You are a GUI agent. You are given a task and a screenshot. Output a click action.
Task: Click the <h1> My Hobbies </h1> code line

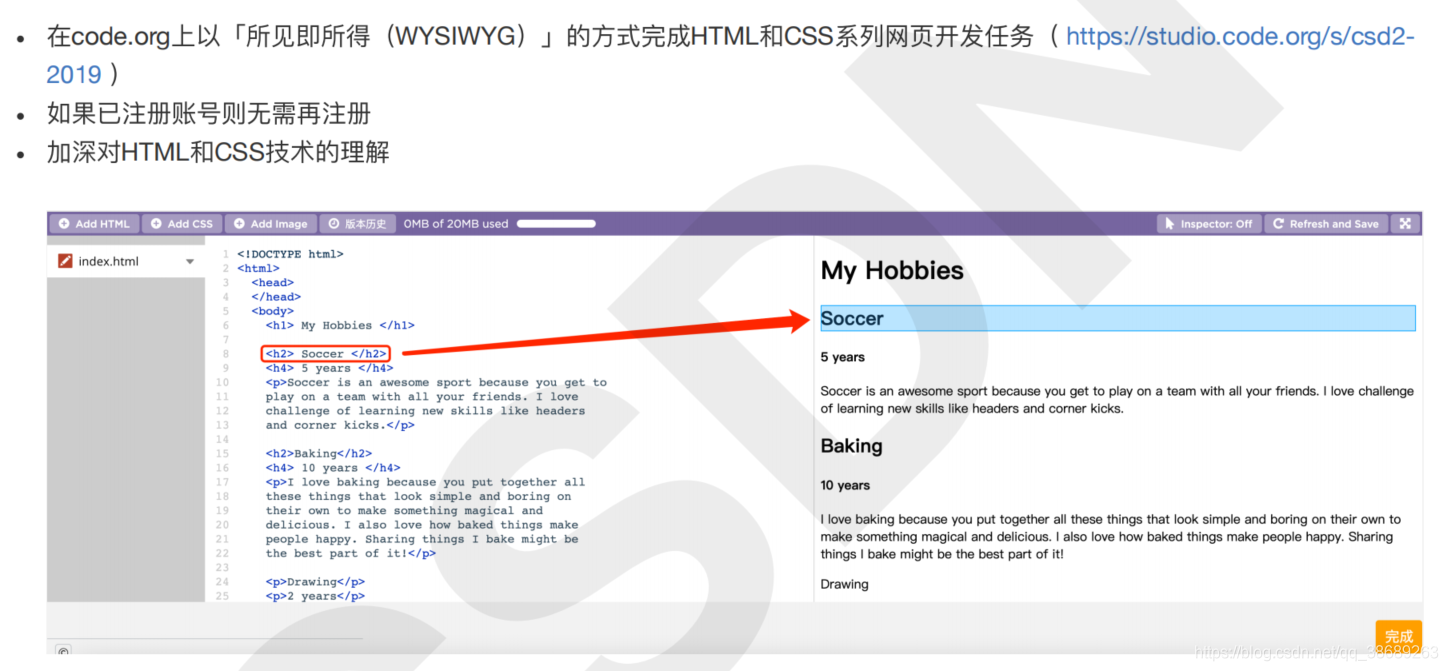click(340, 325)
